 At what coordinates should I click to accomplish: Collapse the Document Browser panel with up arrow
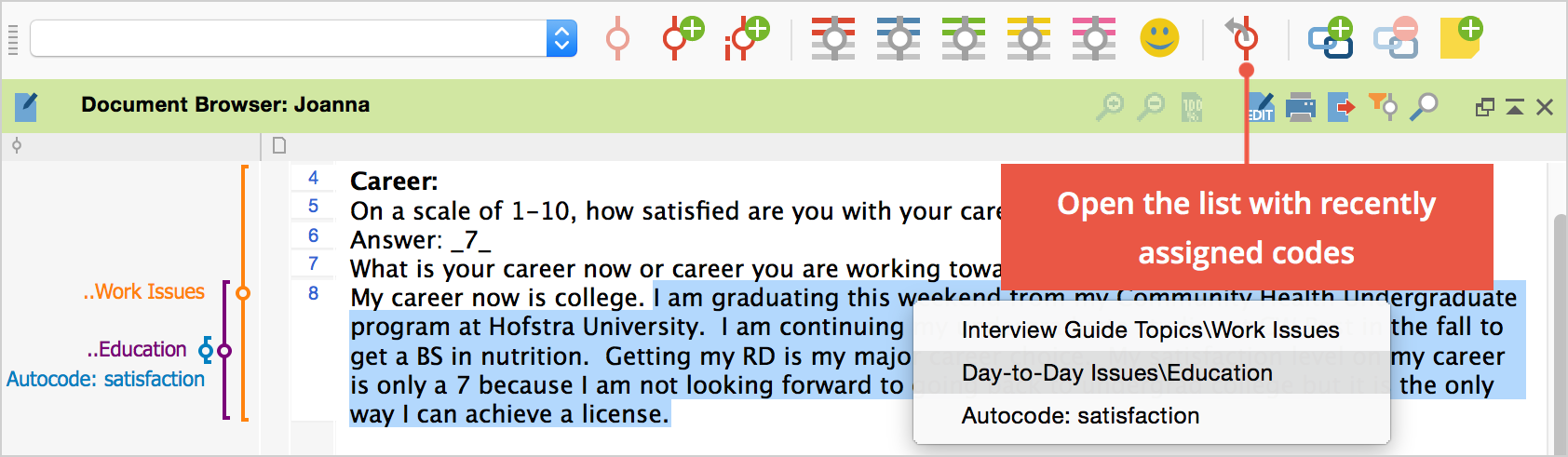[1515, 107]
